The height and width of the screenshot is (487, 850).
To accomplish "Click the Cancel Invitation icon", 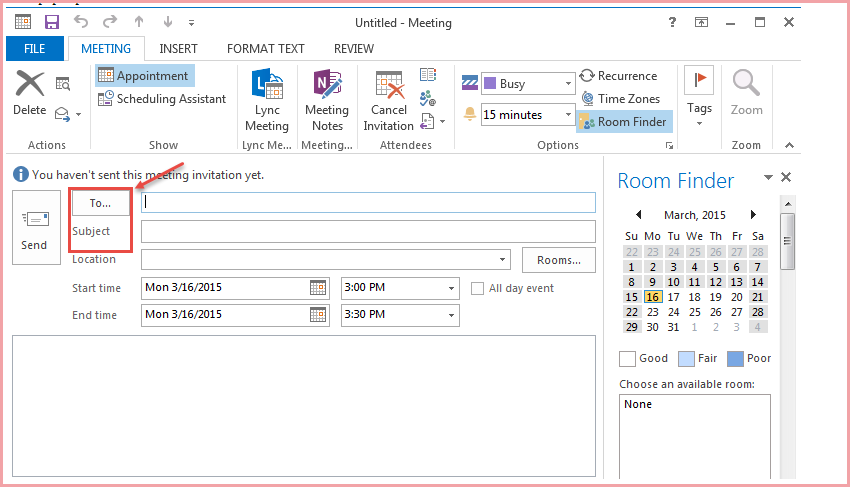I will [x=389, y=85].
